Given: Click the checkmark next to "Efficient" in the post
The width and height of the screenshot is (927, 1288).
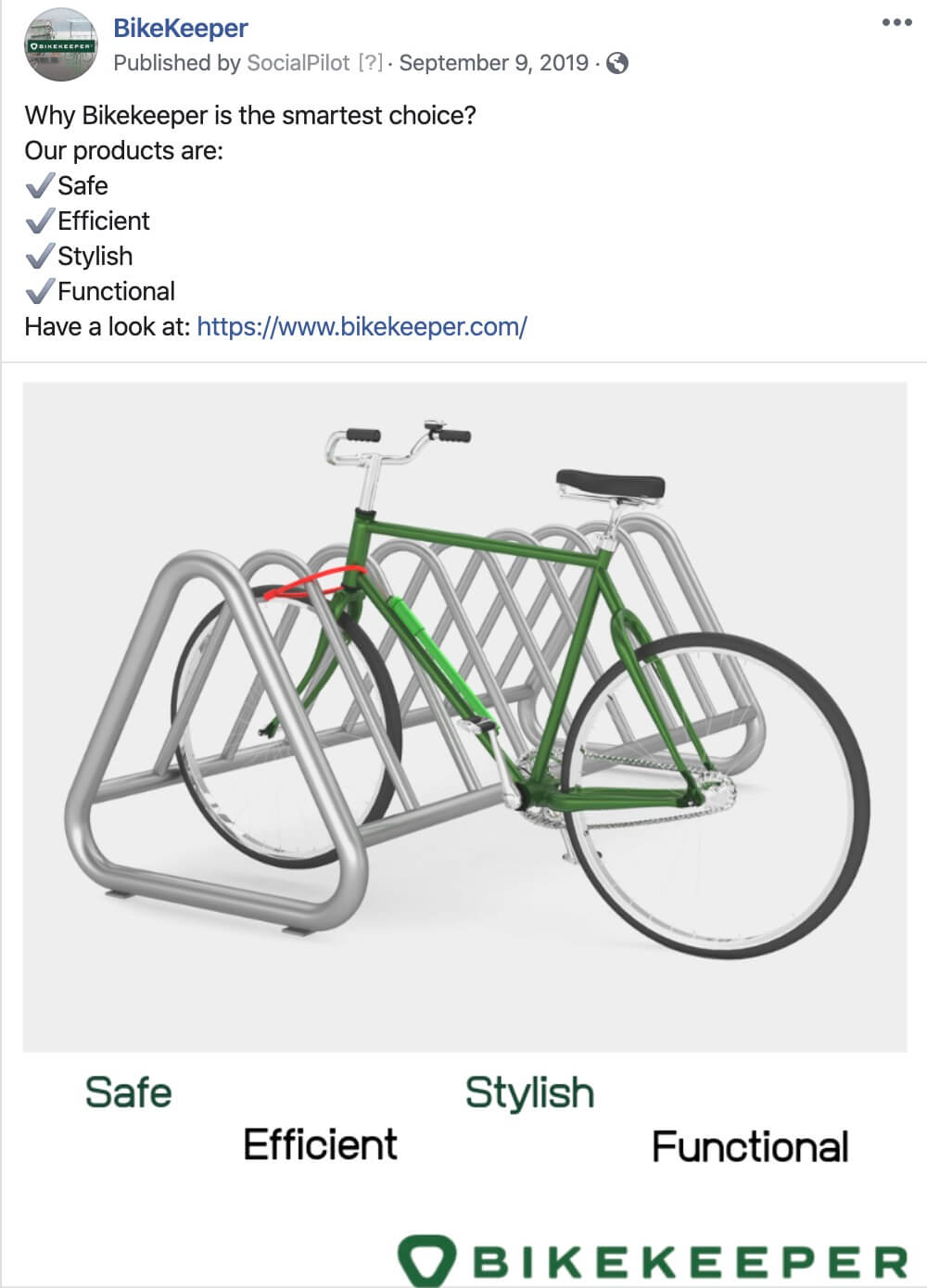Looking at the screenshot, I should pos(39,221).
